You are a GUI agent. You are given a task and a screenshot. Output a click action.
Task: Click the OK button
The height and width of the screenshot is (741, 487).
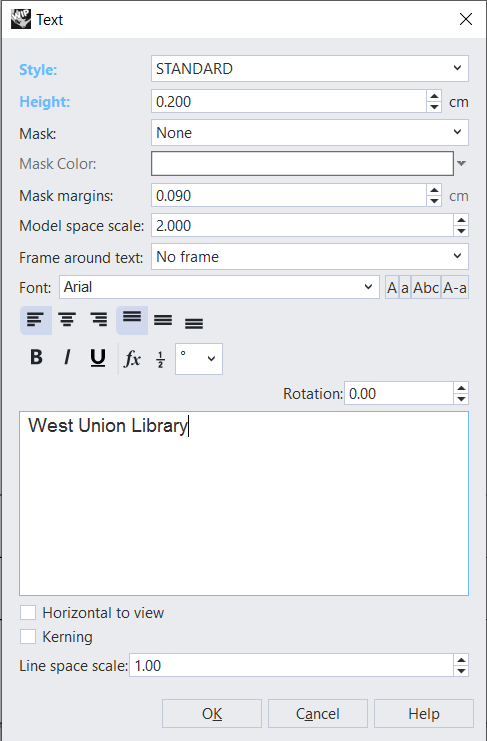coord(212,714)
